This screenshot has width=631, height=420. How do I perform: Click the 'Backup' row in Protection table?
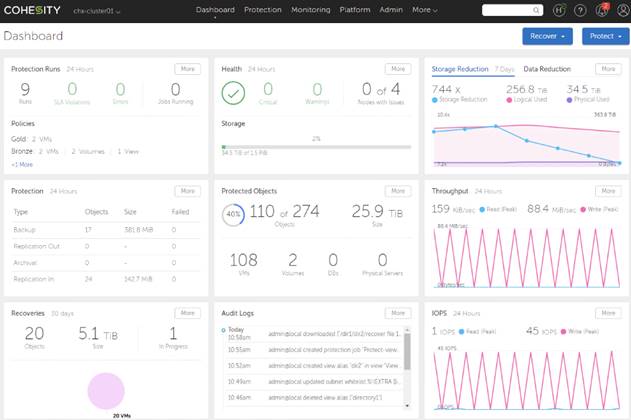[x=105, y=230]
